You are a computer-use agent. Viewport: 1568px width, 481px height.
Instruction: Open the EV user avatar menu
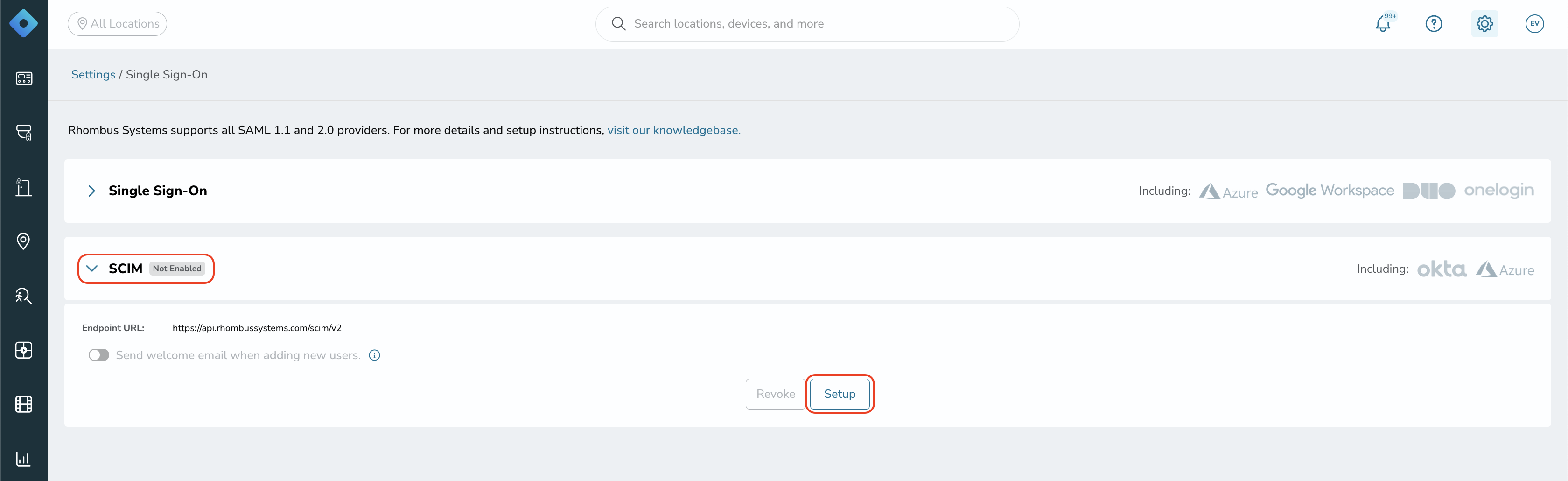(x=1534, y=24)
